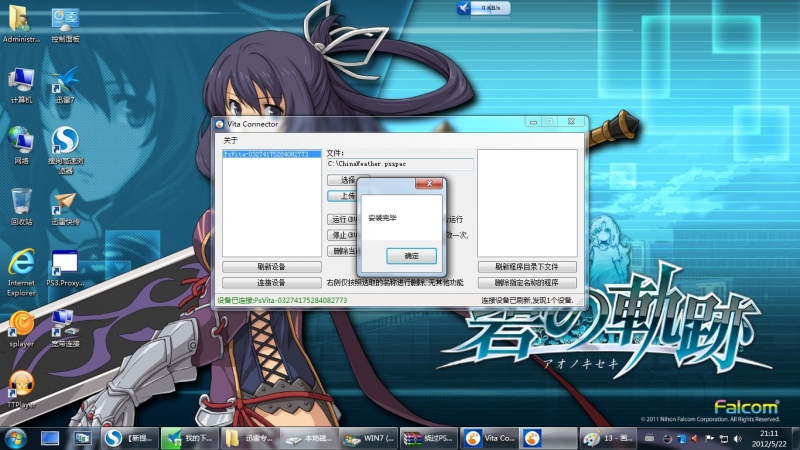Click the untitled orange Vita taskbar item
Screen dimensions: 800x450
(547, 438)
